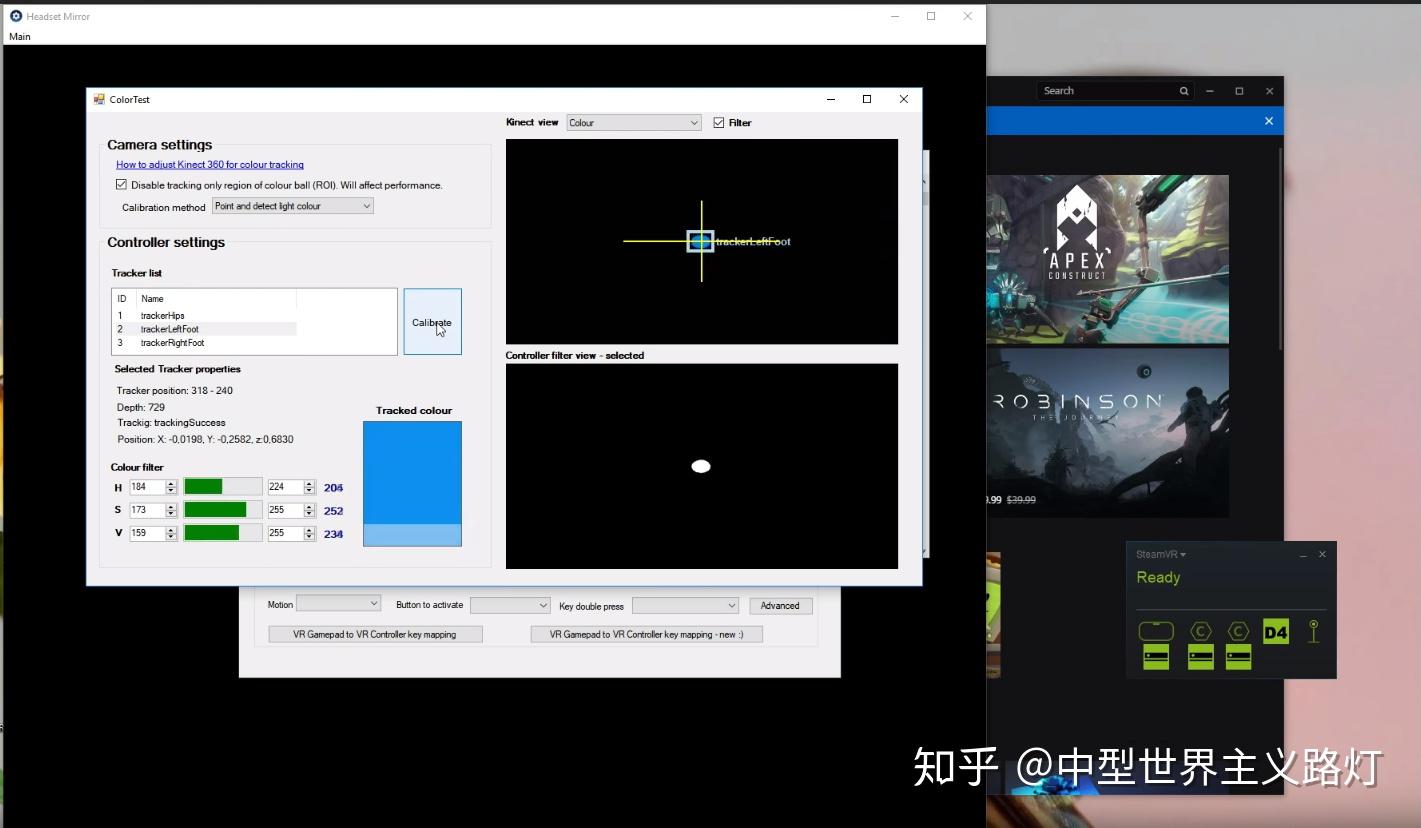Click the headset icon in the SteamVR status window
Viewport: 1421px width, 828px height.
coord(1156,631)
